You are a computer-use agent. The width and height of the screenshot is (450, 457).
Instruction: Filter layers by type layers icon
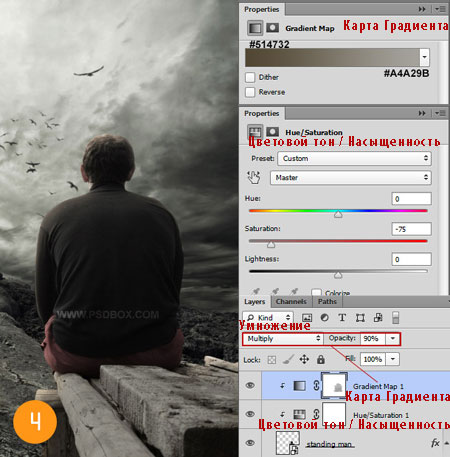[342, 318]
